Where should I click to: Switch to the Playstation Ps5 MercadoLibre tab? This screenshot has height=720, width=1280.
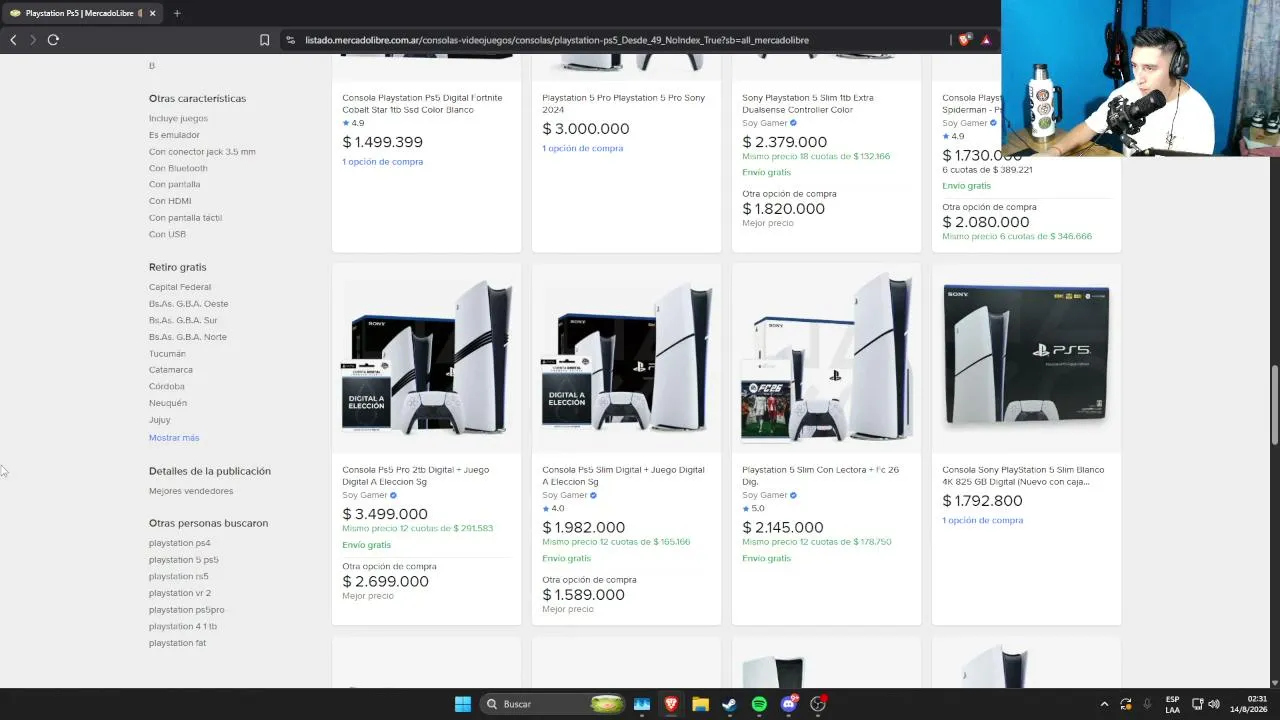pos(82,13)
